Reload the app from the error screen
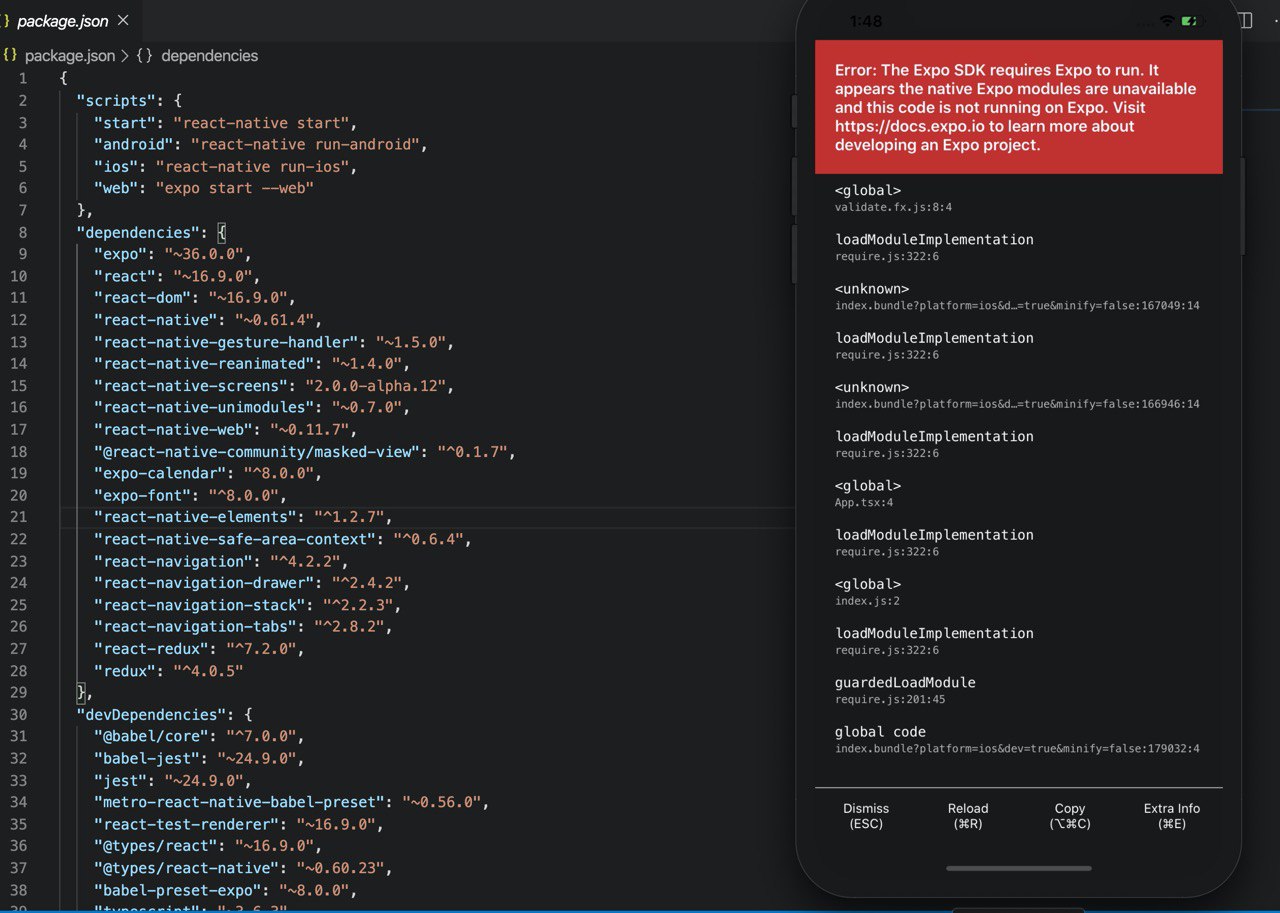Screen dimensions: 1280x913 [x=968, y=816]
